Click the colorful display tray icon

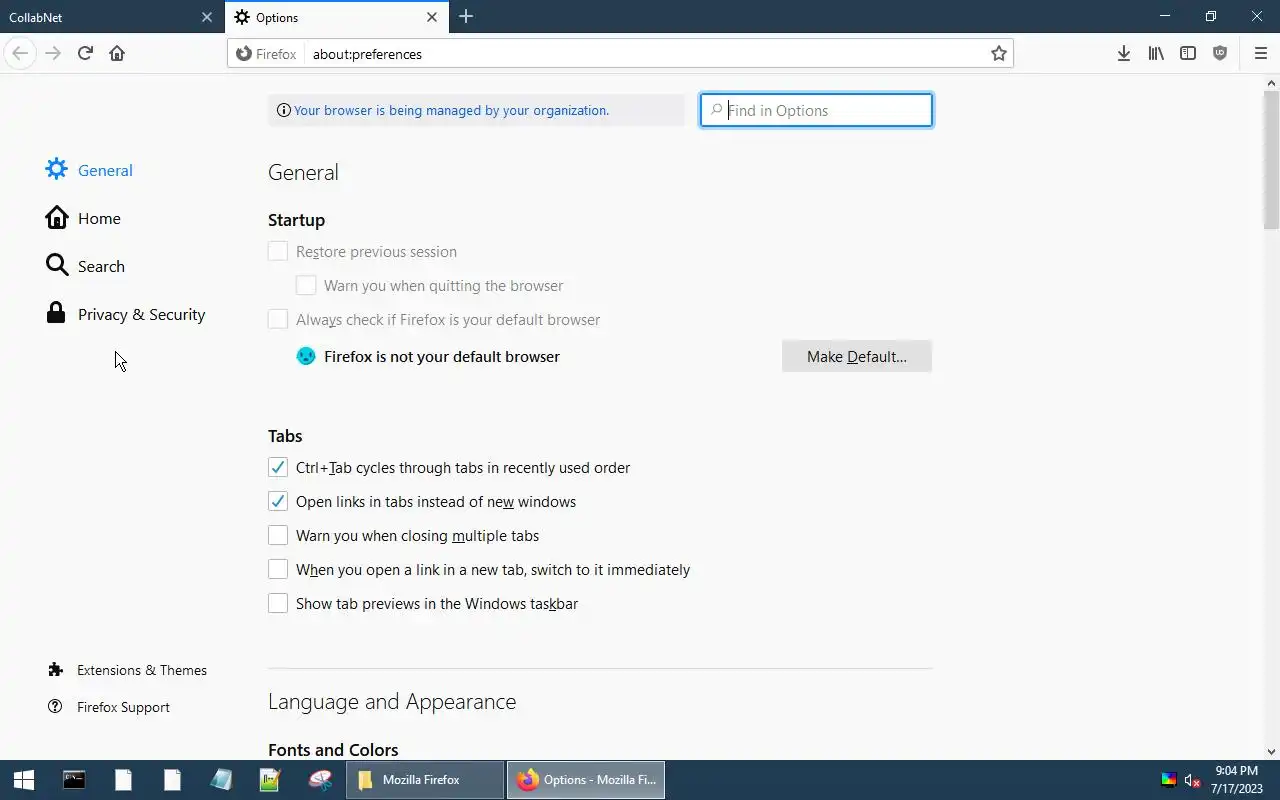[1168, 780]
